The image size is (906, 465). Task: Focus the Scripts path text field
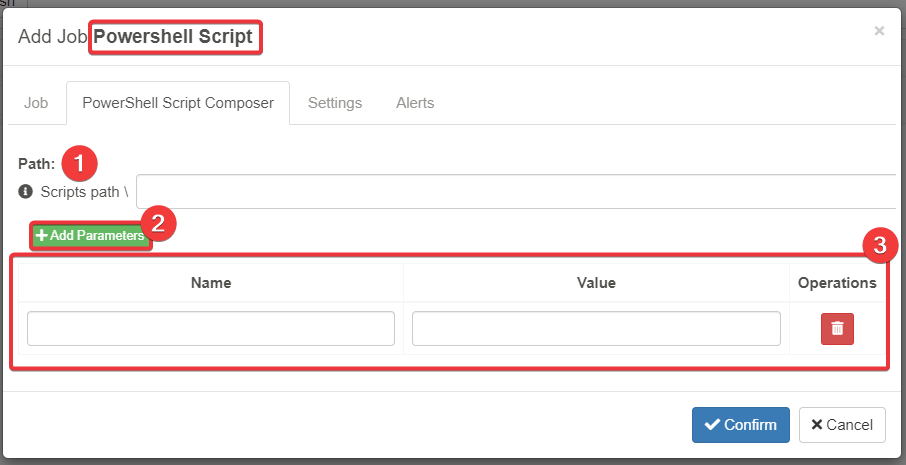pyautogui.click(x=516, y=191)
